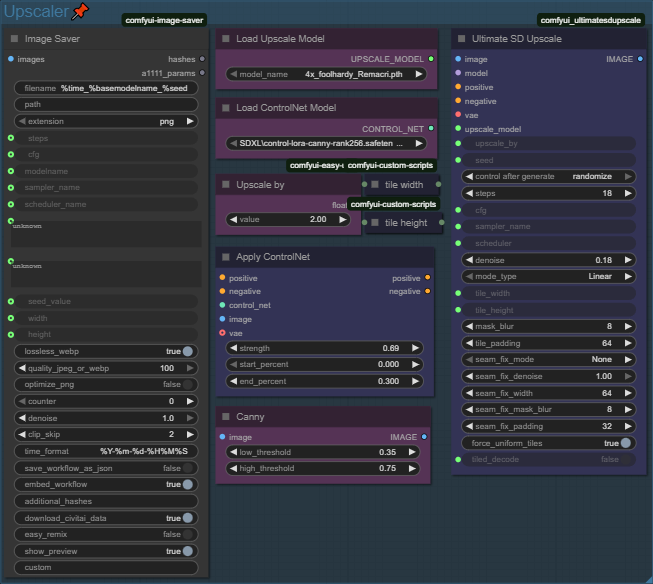
Task: Click the comfyui-custom-scripts badge above tile width
Action: click(x=390, y=165)
